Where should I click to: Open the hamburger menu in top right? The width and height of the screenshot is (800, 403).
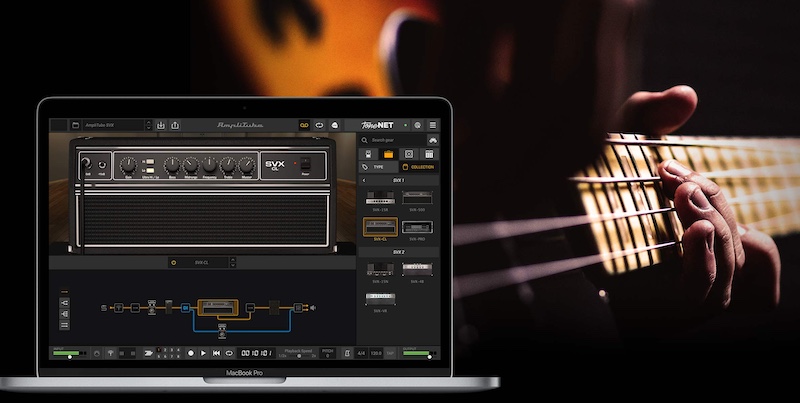[433, 125]
